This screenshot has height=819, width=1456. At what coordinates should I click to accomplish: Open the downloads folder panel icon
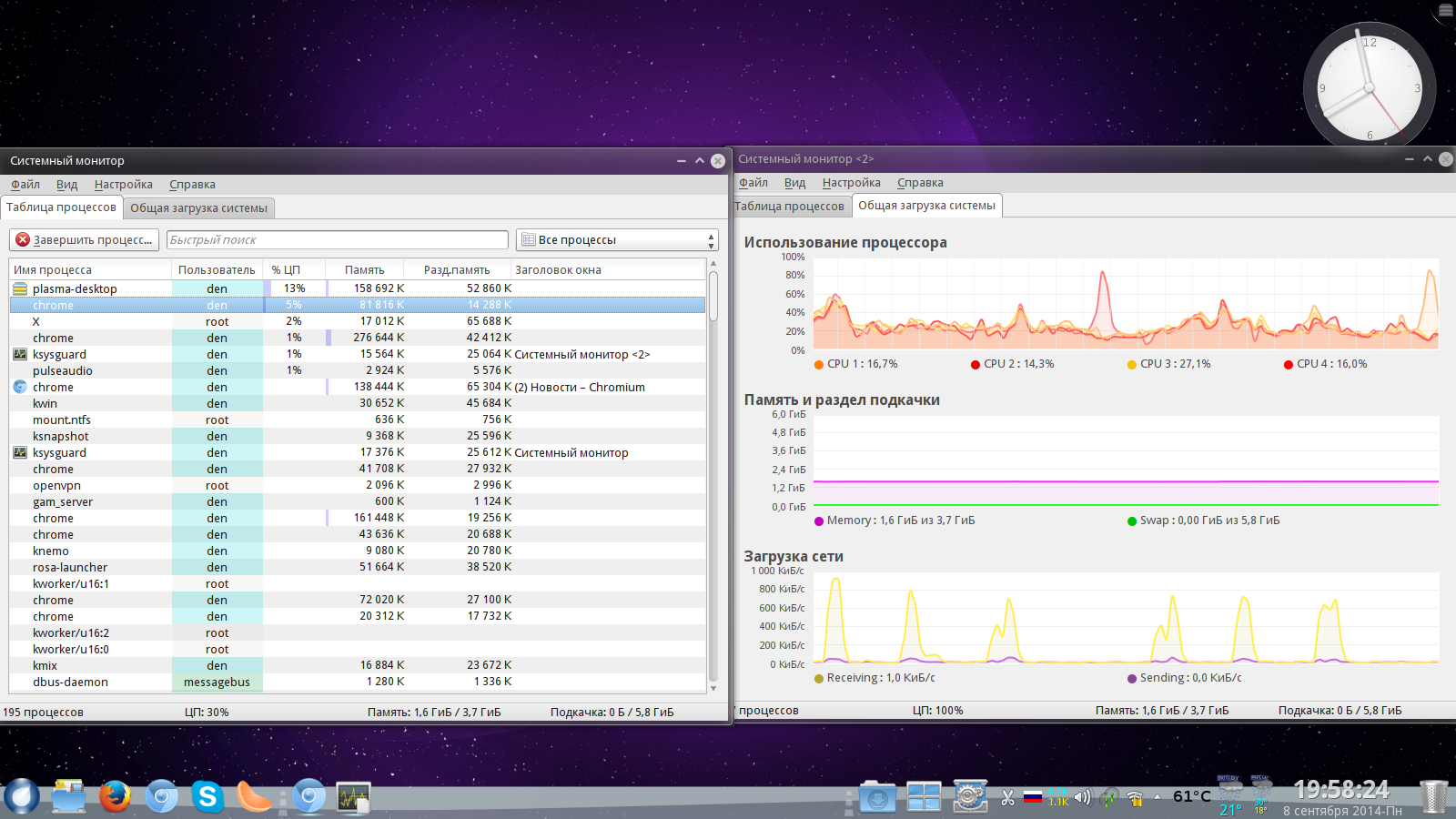point(877,798)
